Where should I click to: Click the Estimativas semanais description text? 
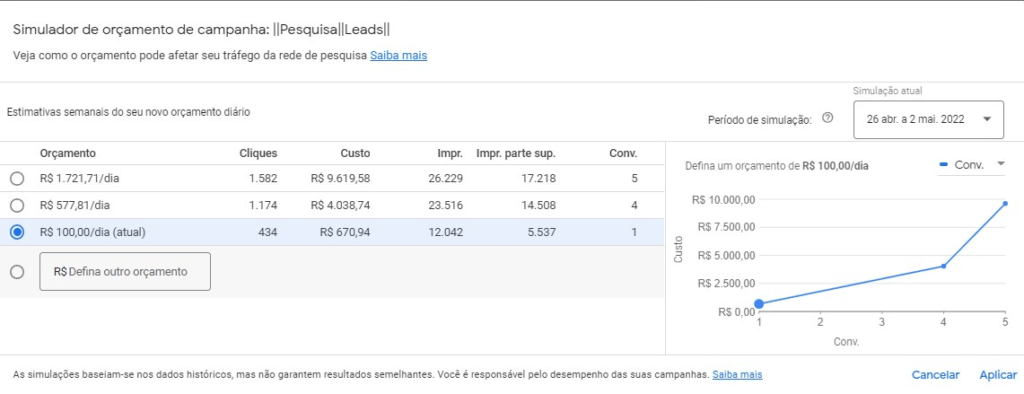click(x=128, y=112)
